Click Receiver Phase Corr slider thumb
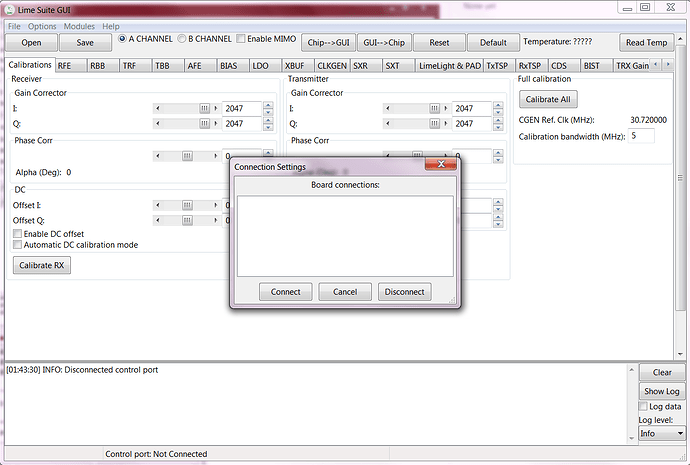690x465 pixels. pos(187,156)
